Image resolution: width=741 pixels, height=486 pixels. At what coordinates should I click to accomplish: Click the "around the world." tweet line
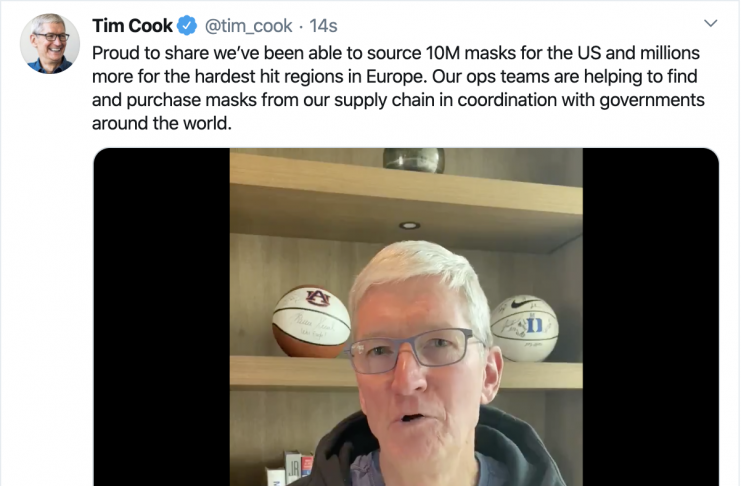coord(162,123)
